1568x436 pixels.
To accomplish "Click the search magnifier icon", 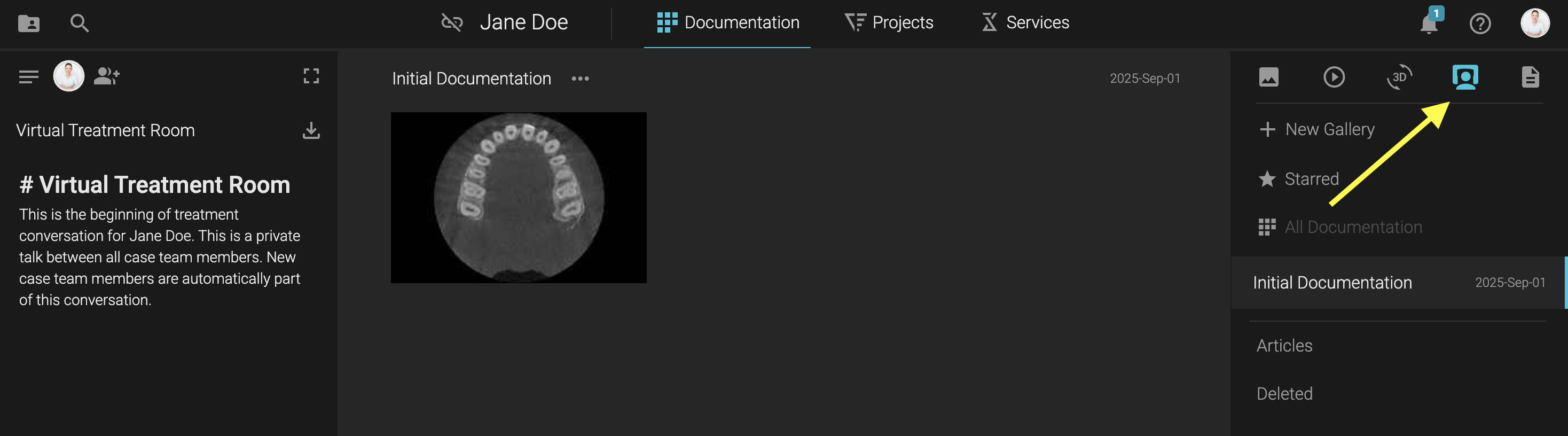I will pyautogui.click(x=80, y=23).
